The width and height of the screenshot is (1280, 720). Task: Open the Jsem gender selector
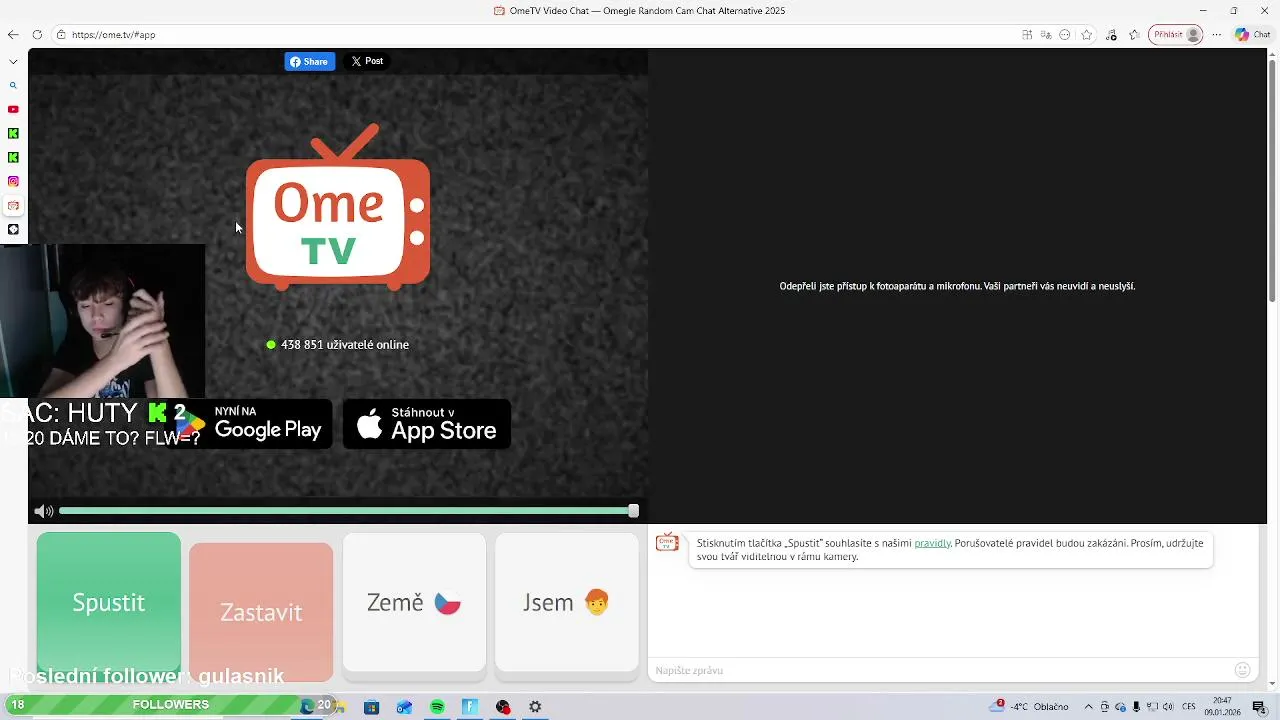[566, 602]
